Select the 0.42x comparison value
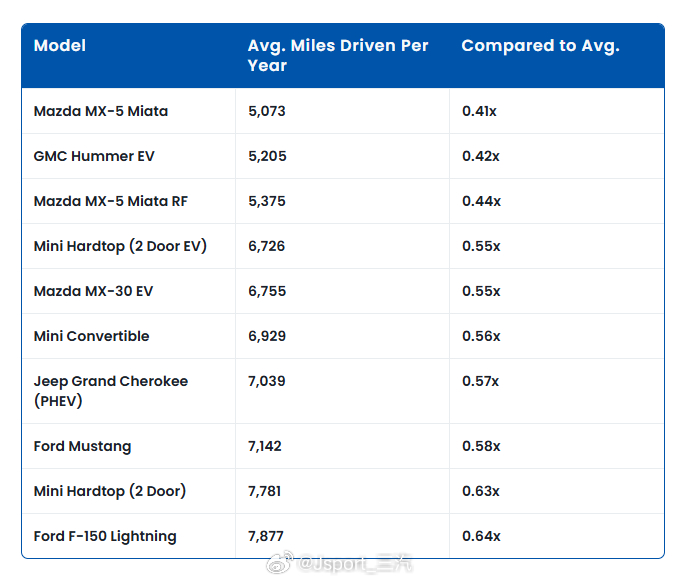 [x=481, y=156]
